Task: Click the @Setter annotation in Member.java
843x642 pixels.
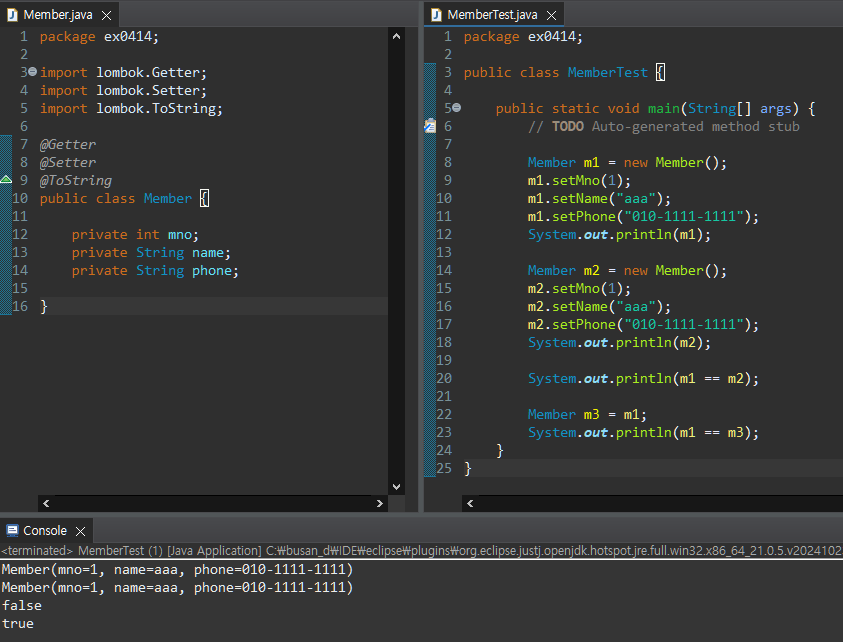Action: (68, 162)
